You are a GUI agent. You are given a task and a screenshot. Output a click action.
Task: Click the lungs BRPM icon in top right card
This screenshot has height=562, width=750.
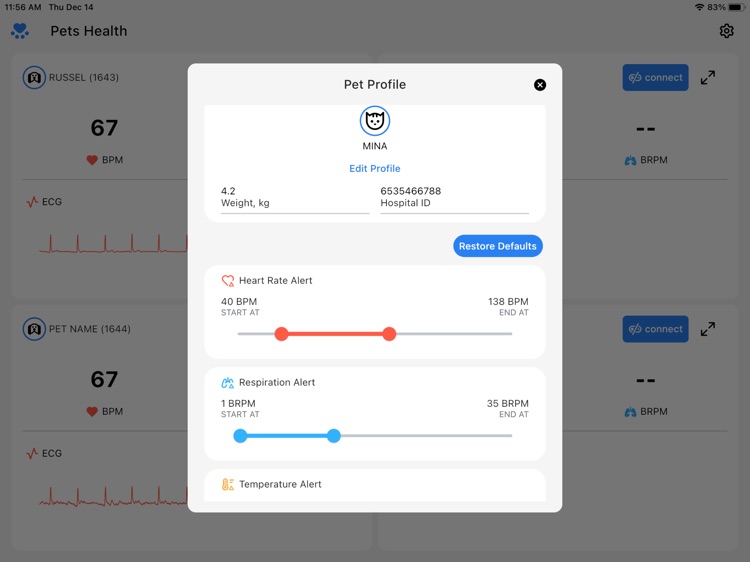click(630, 160)
